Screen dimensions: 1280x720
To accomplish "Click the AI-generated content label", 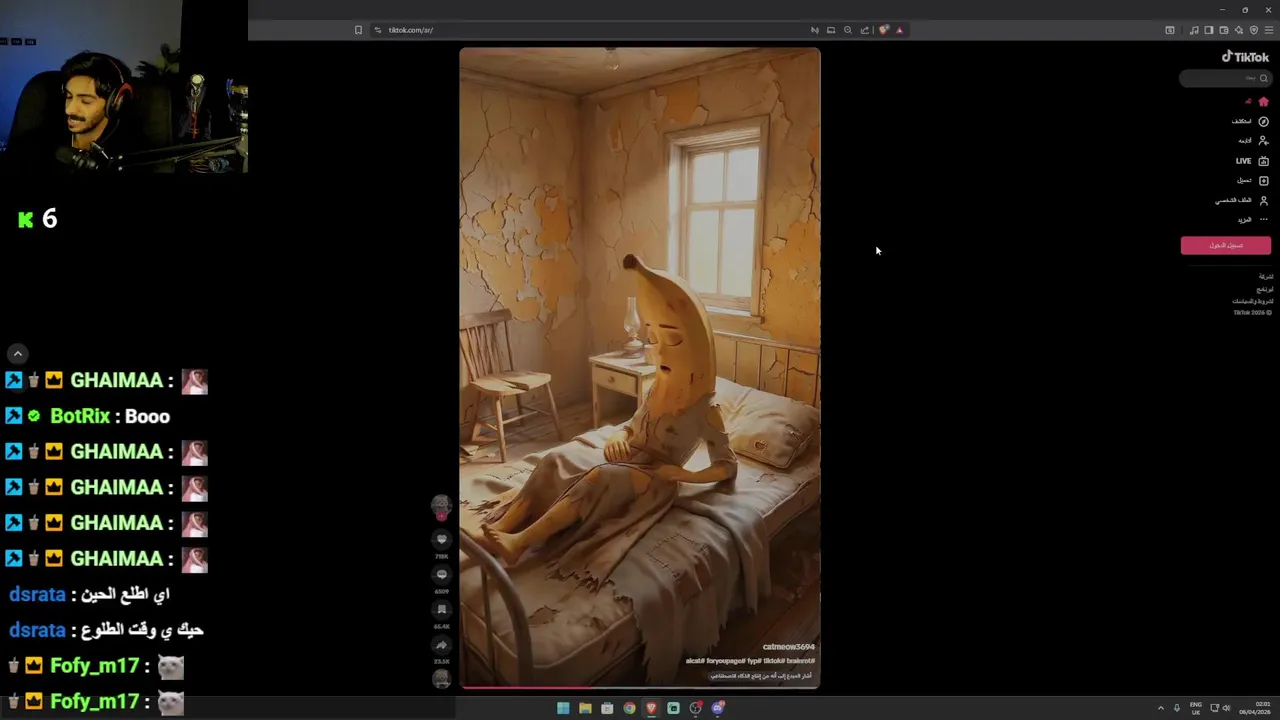I will (761, 676).
